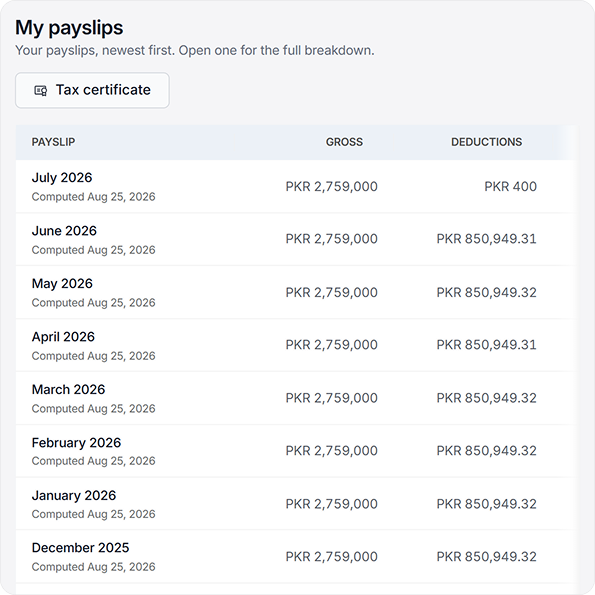Click Computed date under March 2026
595x595 pixels.
pos(93,408)
